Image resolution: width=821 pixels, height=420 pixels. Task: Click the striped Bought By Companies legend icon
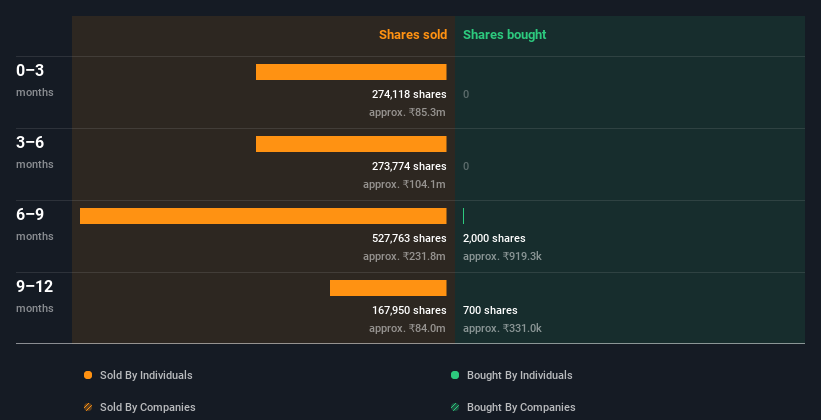tap(455, 407)
